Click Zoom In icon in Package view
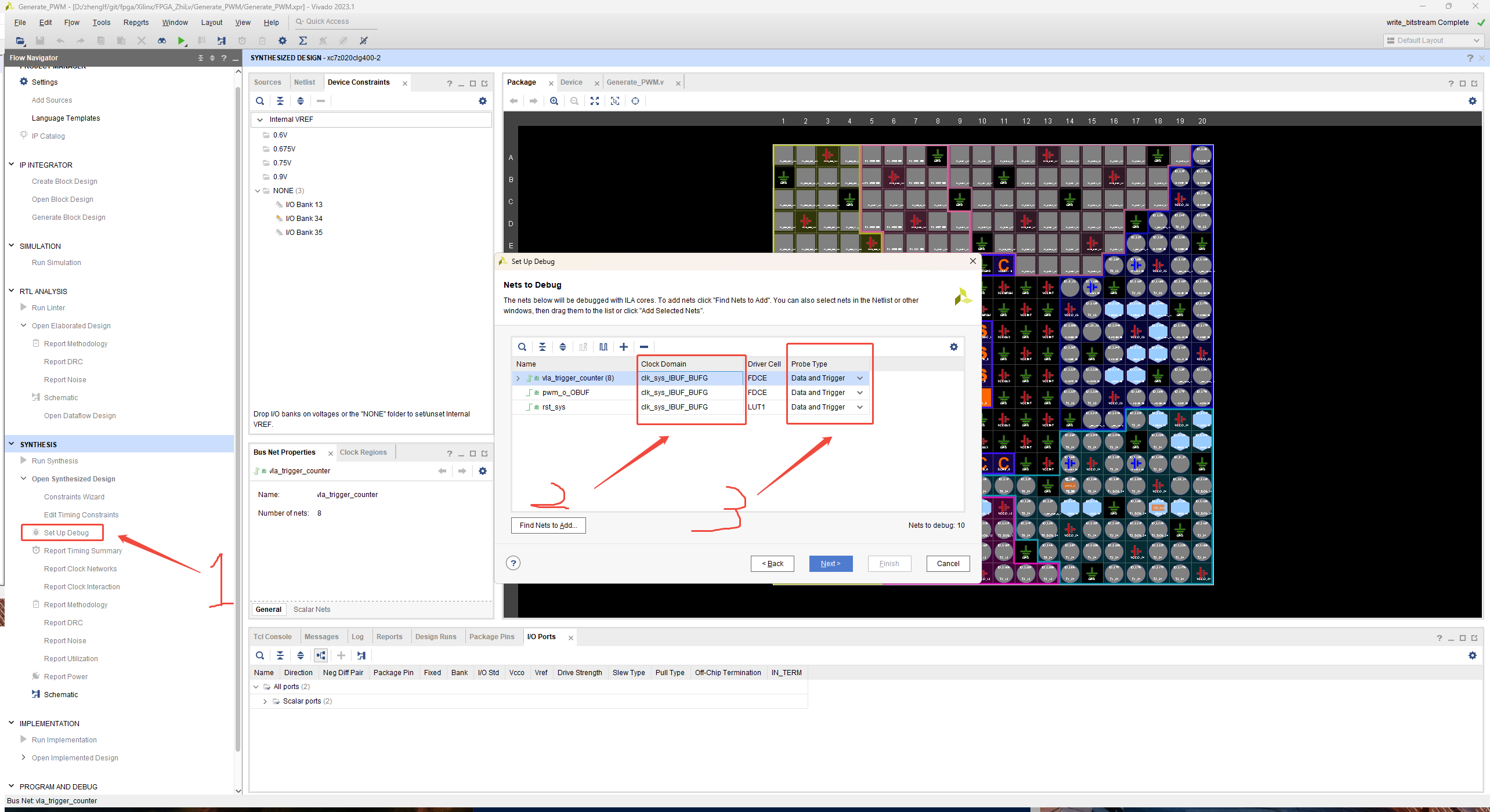 pyautogui.click(x=554, y=101)
